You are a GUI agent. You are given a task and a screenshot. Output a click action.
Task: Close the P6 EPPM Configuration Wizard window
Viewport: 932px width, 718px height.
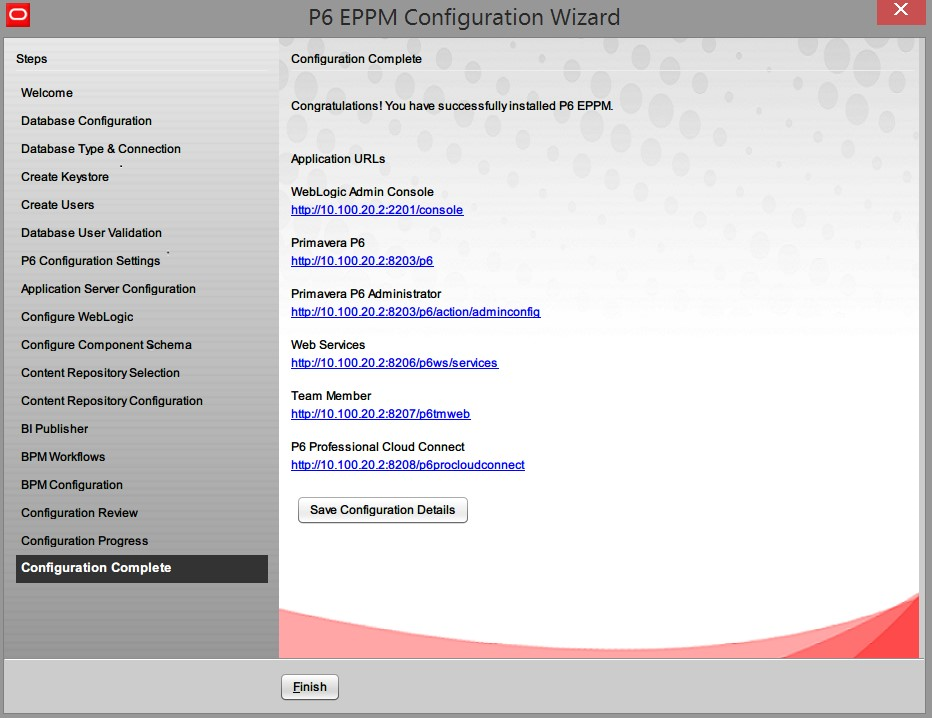[x=900, y=11]
